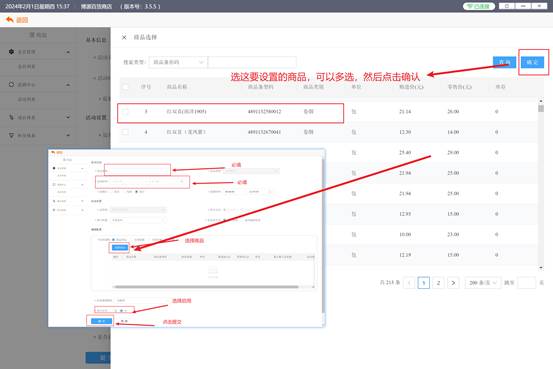The image size is (553, 369).
Task: Click the sun-shaped icon in background sidebar
Action: pos(11,84)
